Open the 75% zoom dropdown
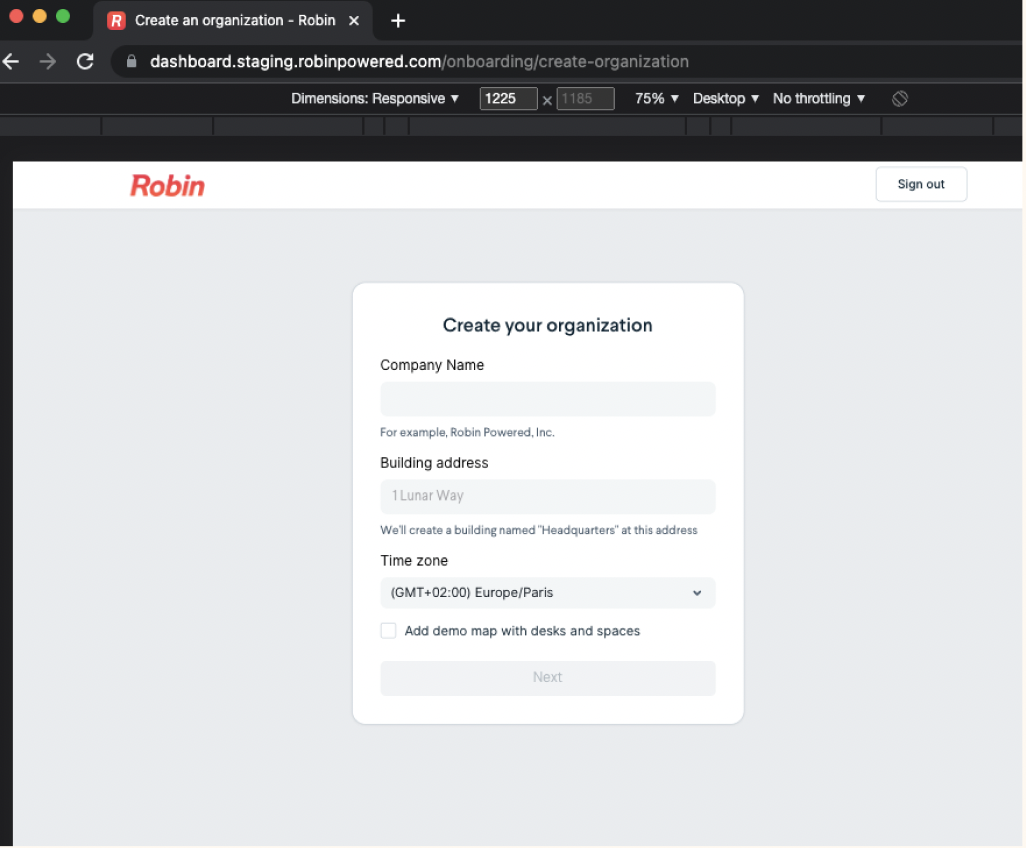 (656, 99)
